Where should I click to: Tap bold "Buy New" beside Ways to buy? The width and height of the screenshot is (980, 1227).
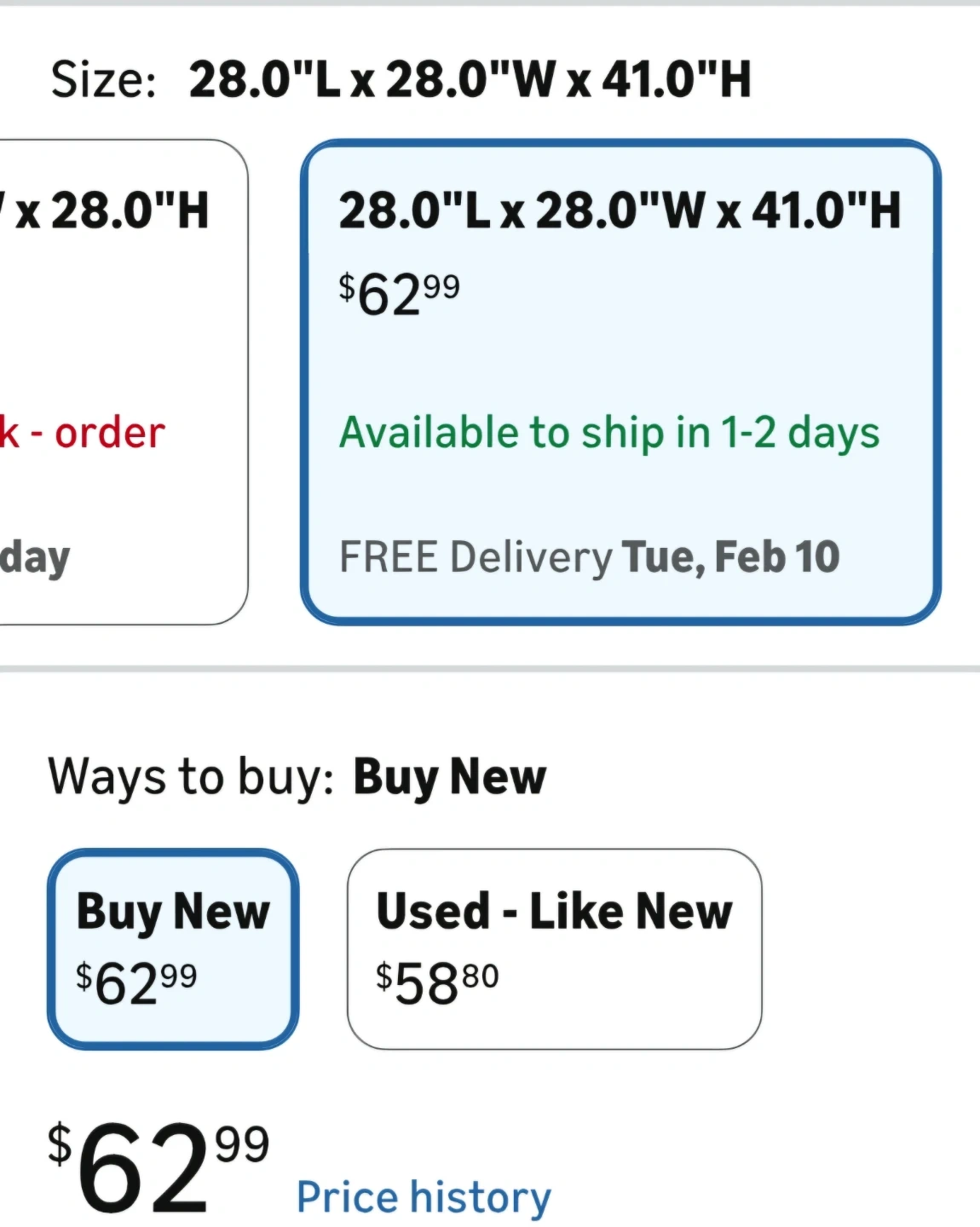click(449, 777)
